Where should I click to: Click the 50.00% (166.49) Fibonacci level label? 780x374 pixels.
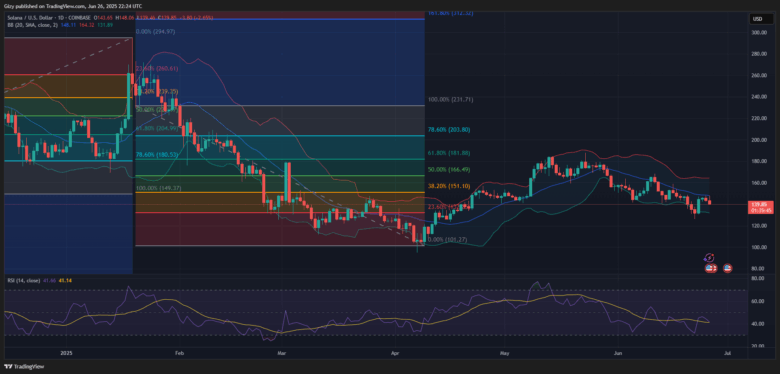tap(448, 170)
